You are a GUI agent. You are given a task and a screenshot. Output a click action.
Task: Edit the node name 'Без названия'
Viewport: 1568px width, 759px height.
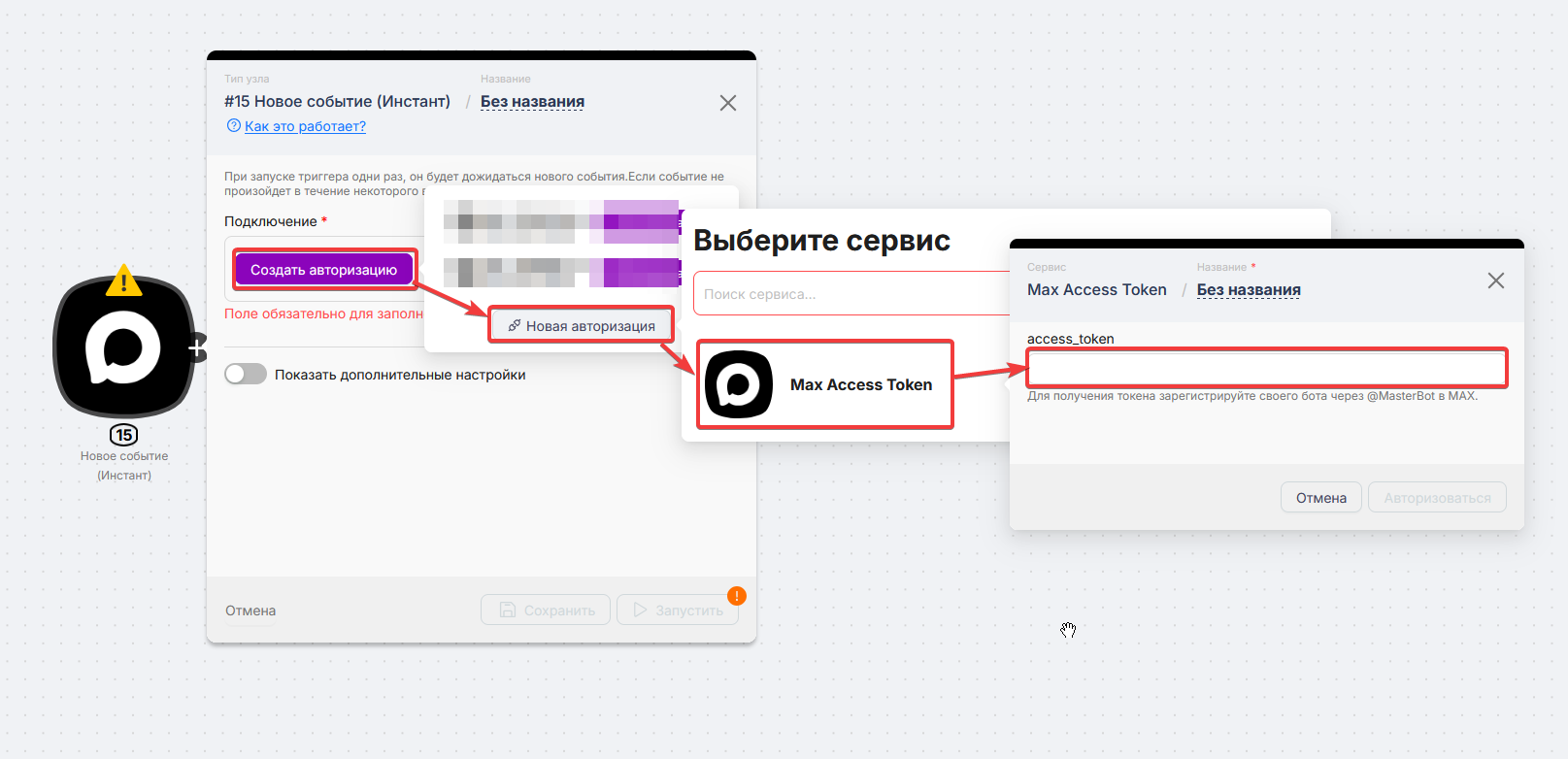[532, 102]
